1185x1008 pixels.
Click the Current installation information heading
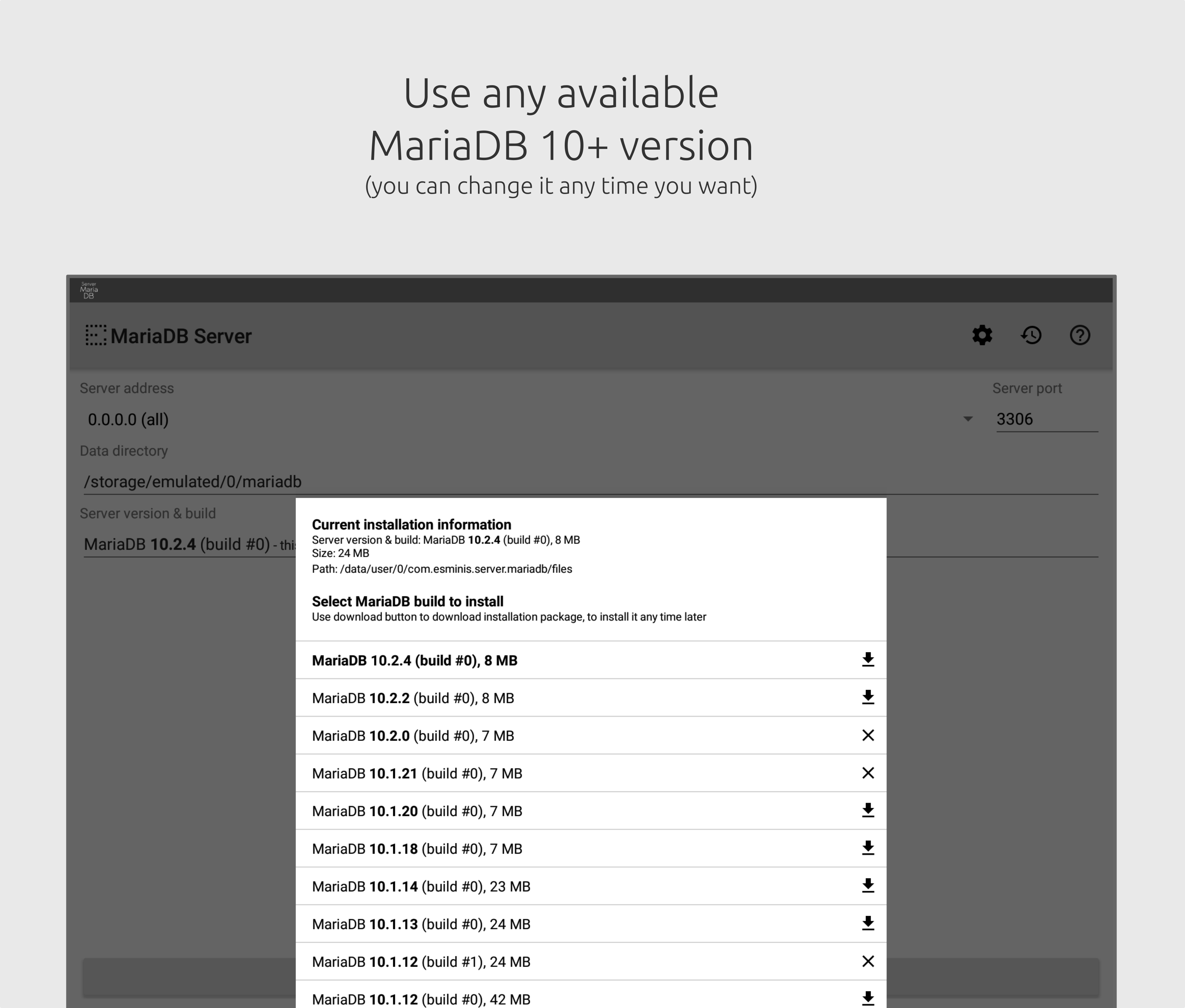[411, 525]
